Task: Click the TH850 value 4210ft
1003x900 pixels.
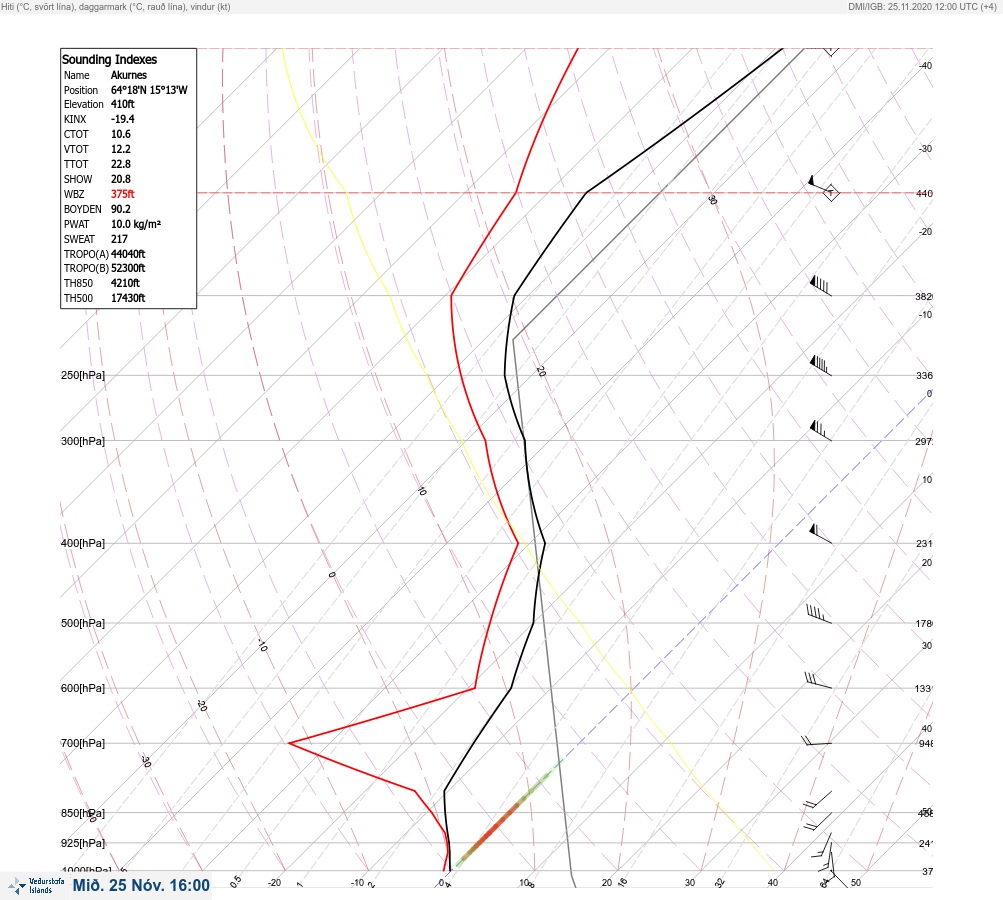Action: click(125, 283)
